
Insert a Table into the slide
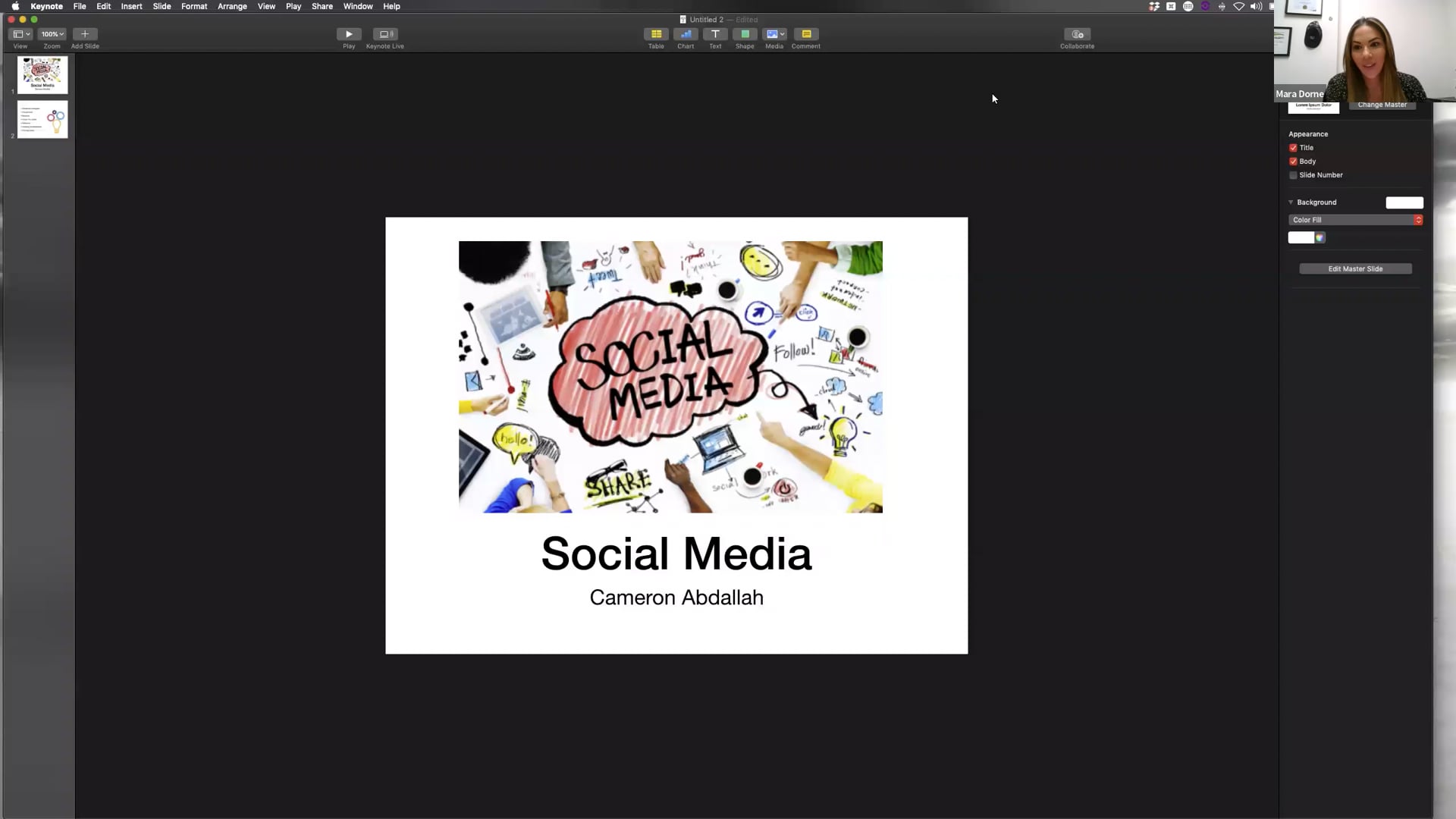pos(655,34)
